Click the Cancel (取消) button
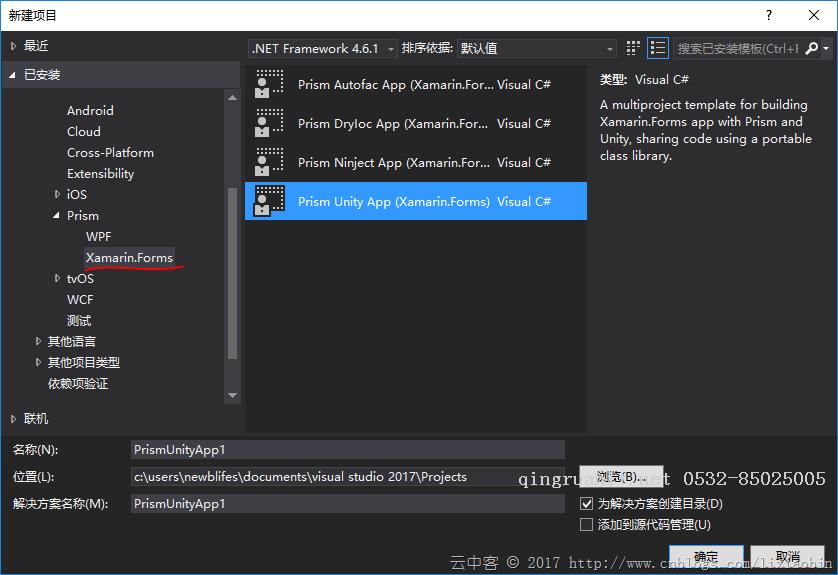Viewport: 838px width, 575px height. point(788,557)
